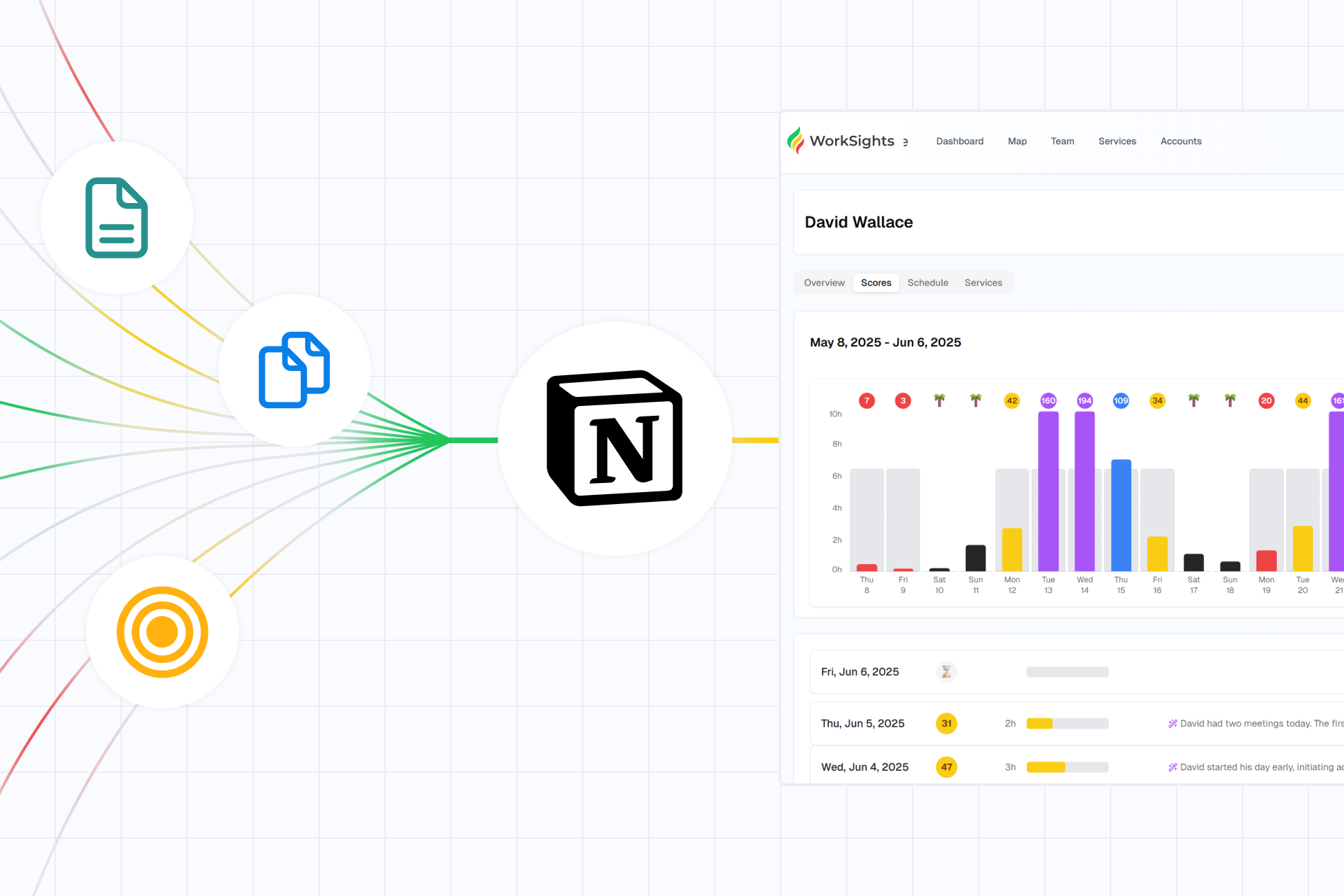Viewport: 1344px width, 896px height.
Task: Click the palm tree icon above Sun 11
Action: [x=976, y=400]
